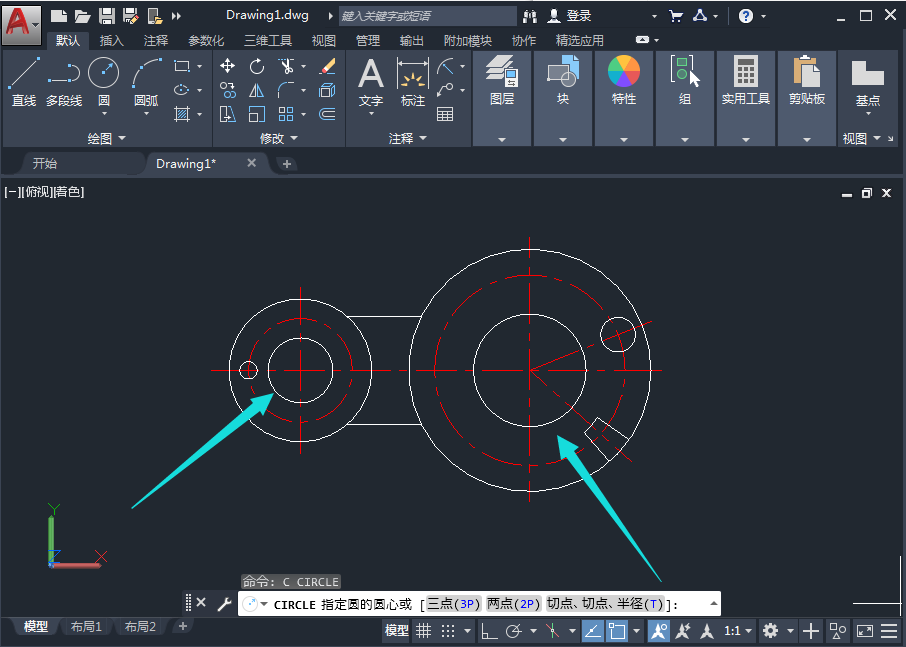Click the 登录 sign-in button
906x647 pixels.
click(x=569, y=16)
